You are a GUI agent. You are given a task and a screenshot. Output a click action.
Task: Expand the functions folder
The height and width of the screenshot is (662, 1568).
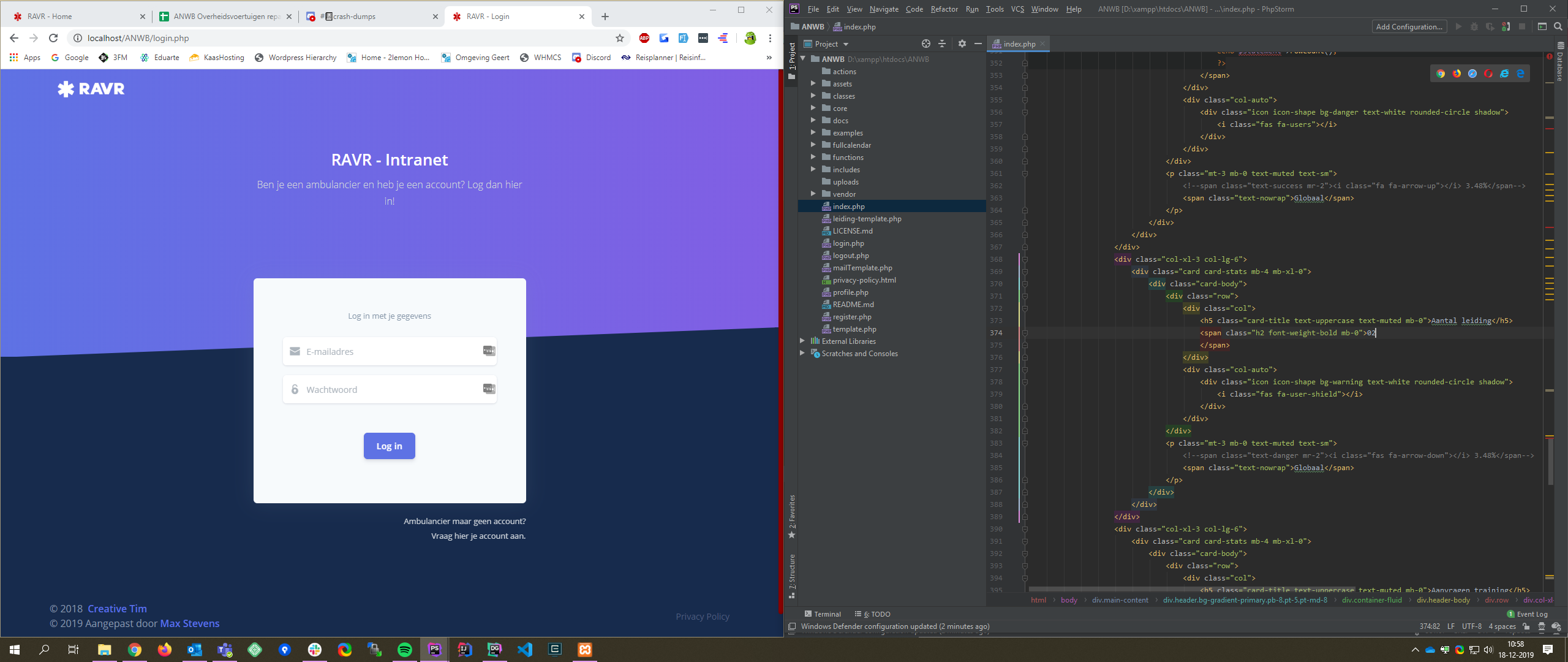point(813,157)
